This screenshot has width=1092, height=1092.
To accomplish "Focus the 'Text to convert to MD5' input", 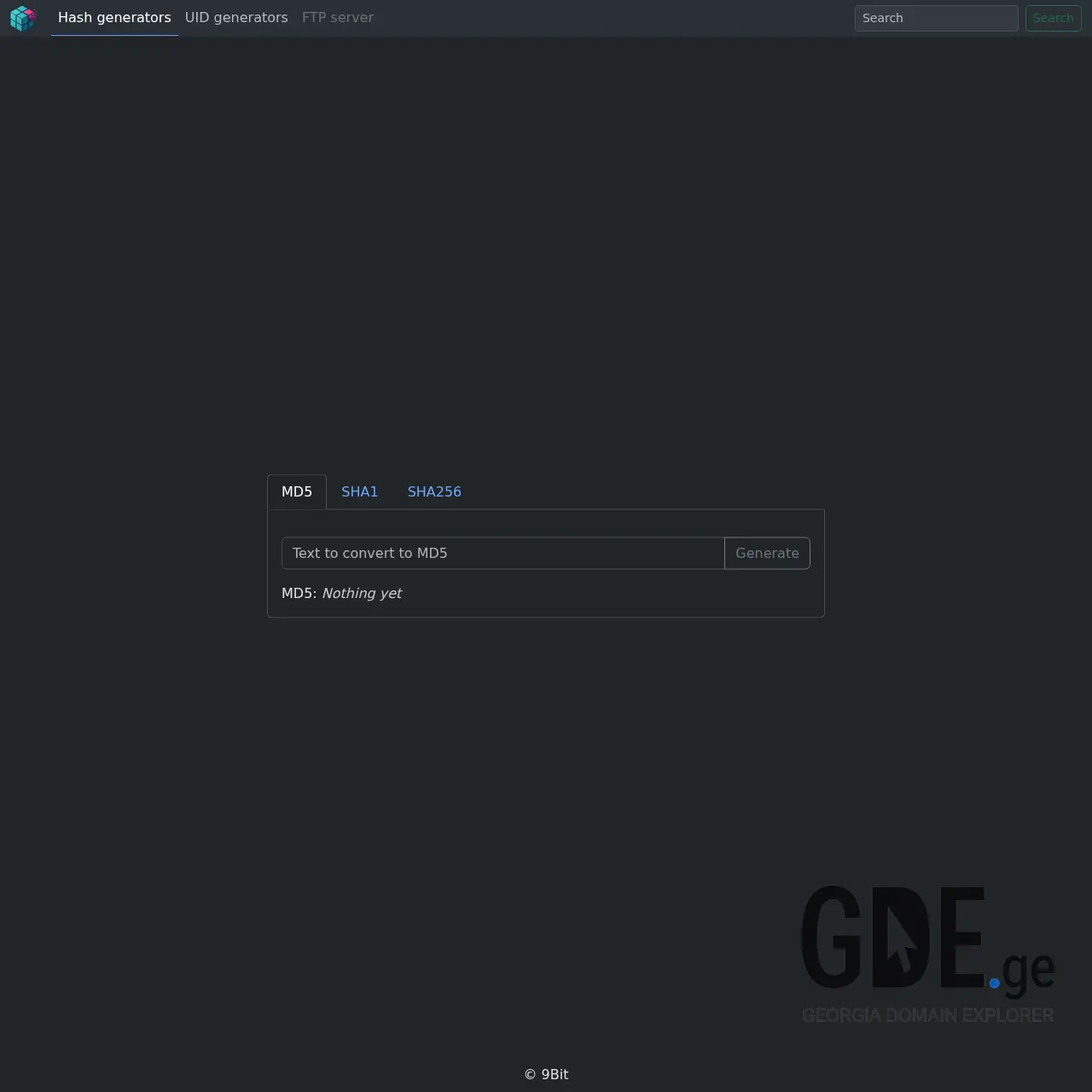I will [x=503, y=553].
